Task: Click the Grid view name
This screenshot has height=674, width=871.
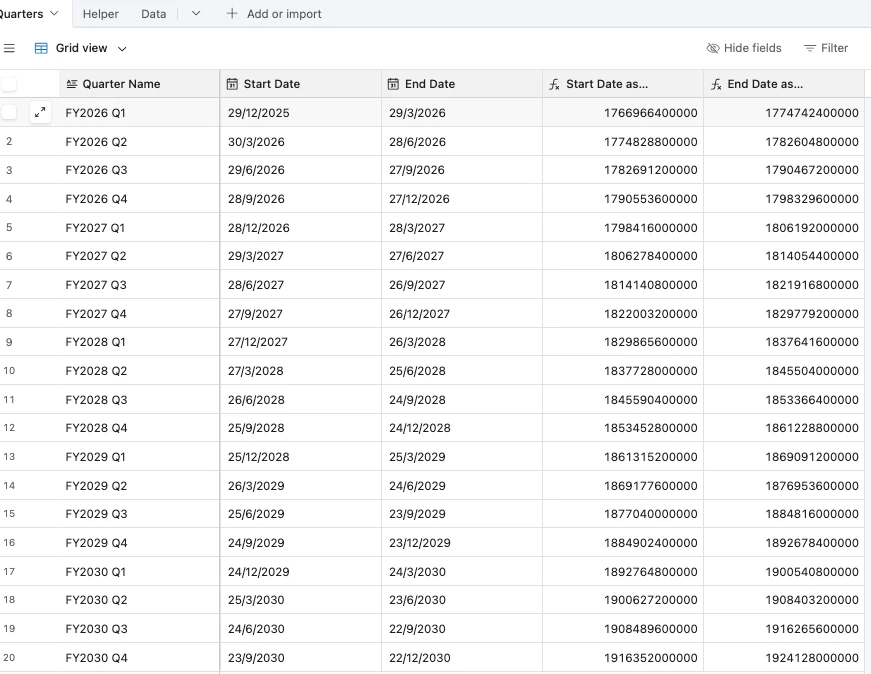Action: click(81, 48)
